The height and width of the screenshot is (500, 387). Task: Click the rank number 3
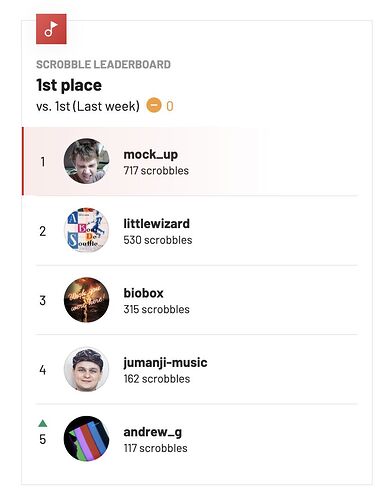click(x=43, y=300)
